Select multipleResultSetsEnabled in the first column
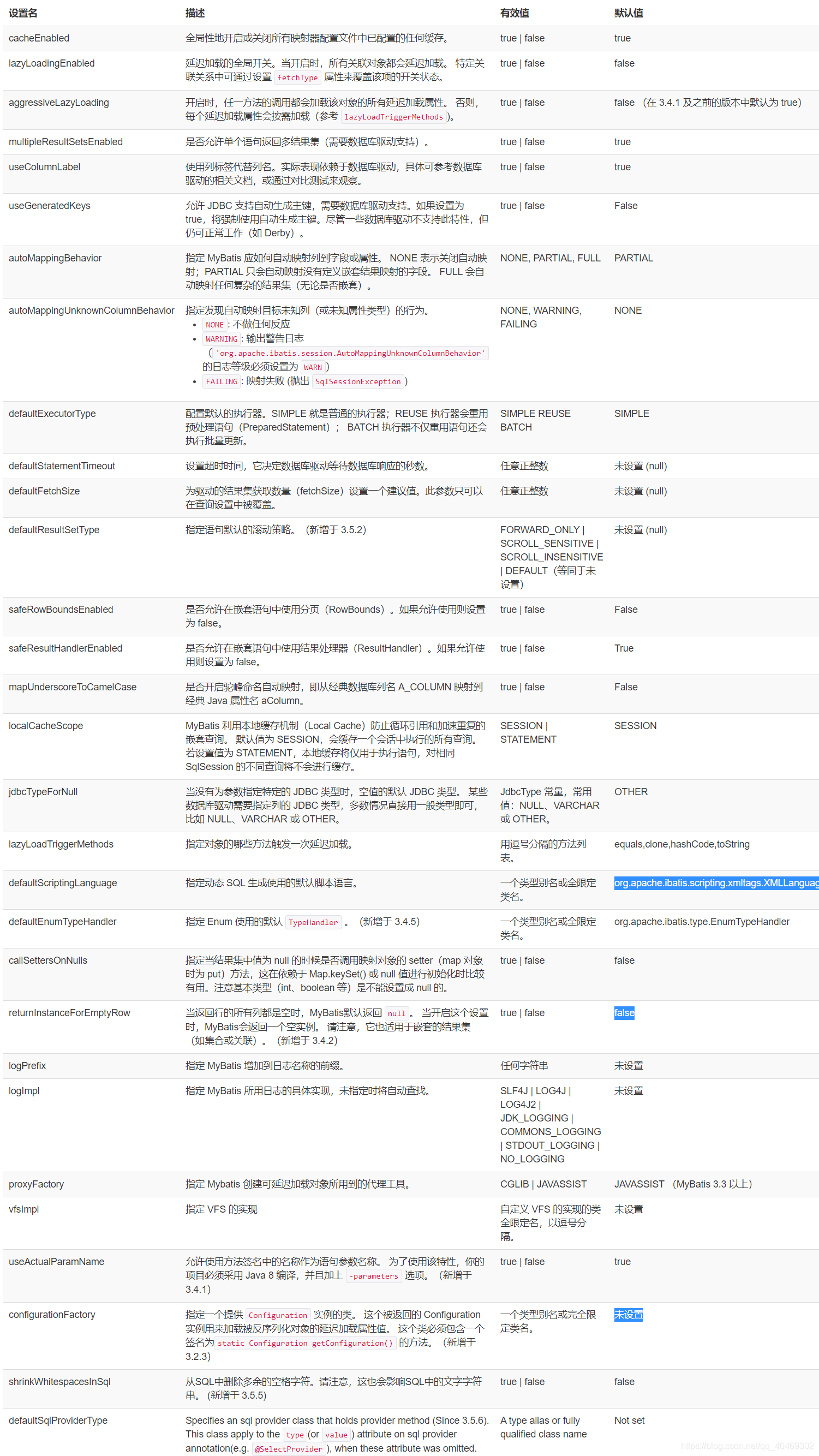The width and height of the screenshot is (819, 1456). pyautogui.click(x=65, y=142)
